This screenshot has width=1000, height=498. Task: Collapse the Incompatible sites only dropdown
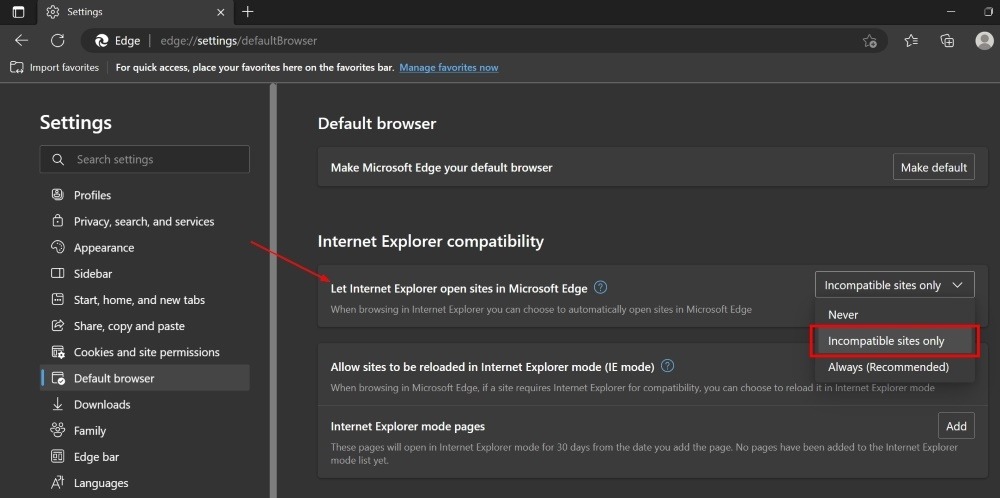click(x=895, y=284)
